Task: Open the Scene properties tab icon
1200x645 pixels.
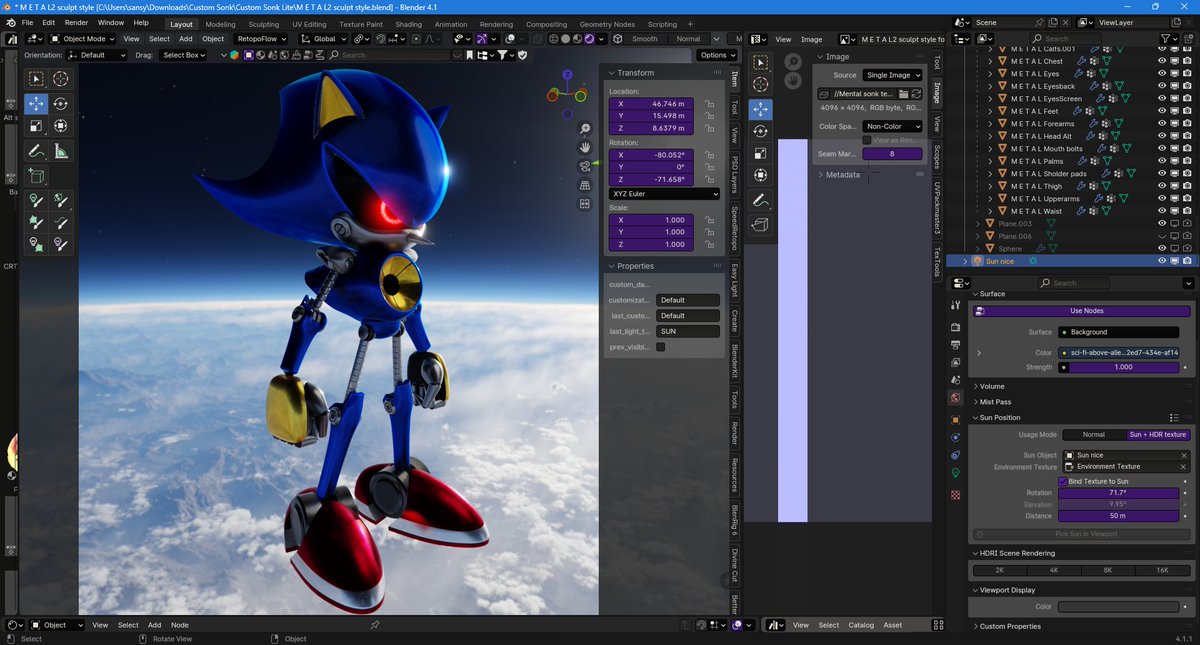Action: pos(955,381)
